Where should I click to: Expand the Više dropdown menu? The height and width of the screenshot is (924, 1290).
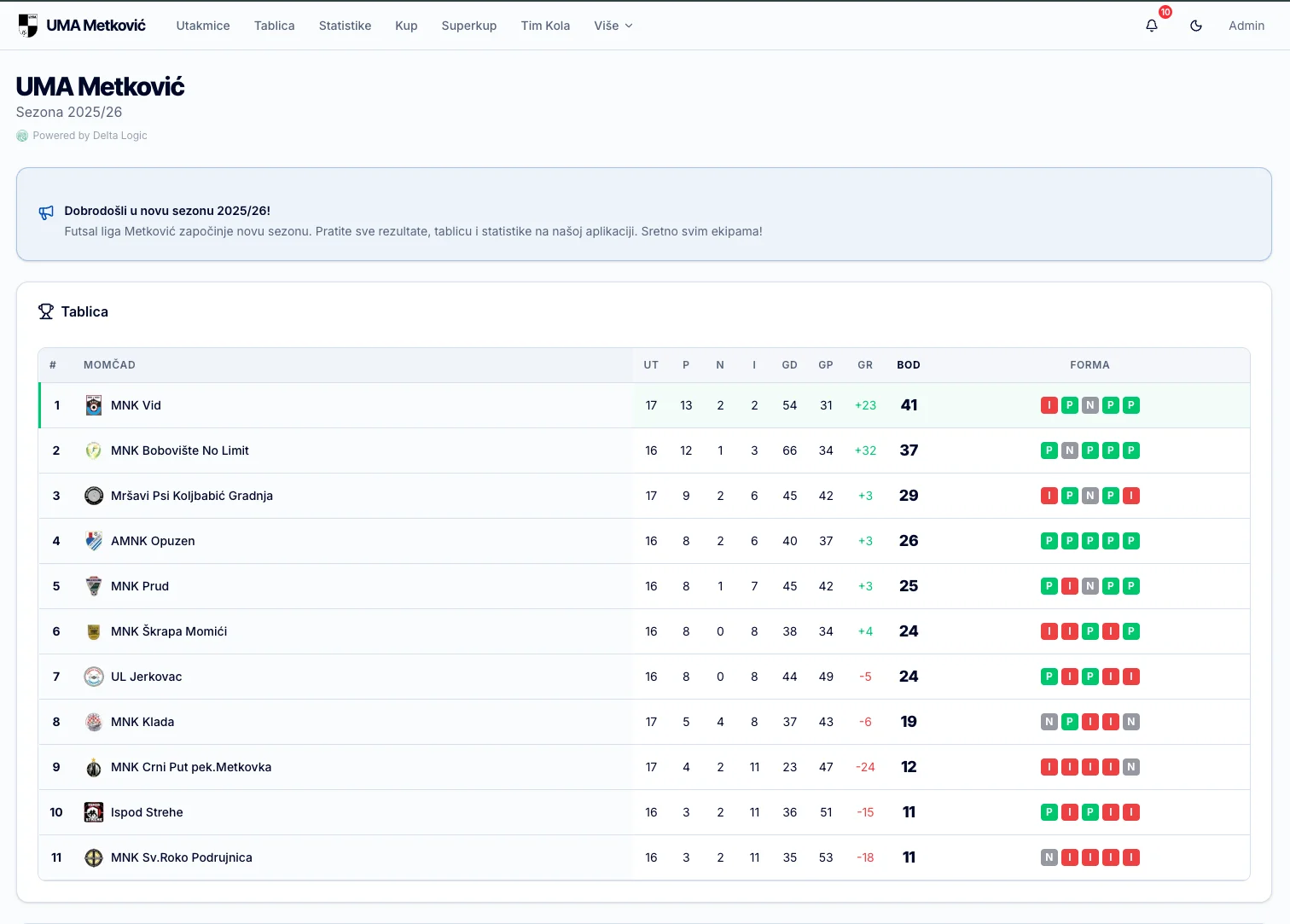[x=613, y=26]
